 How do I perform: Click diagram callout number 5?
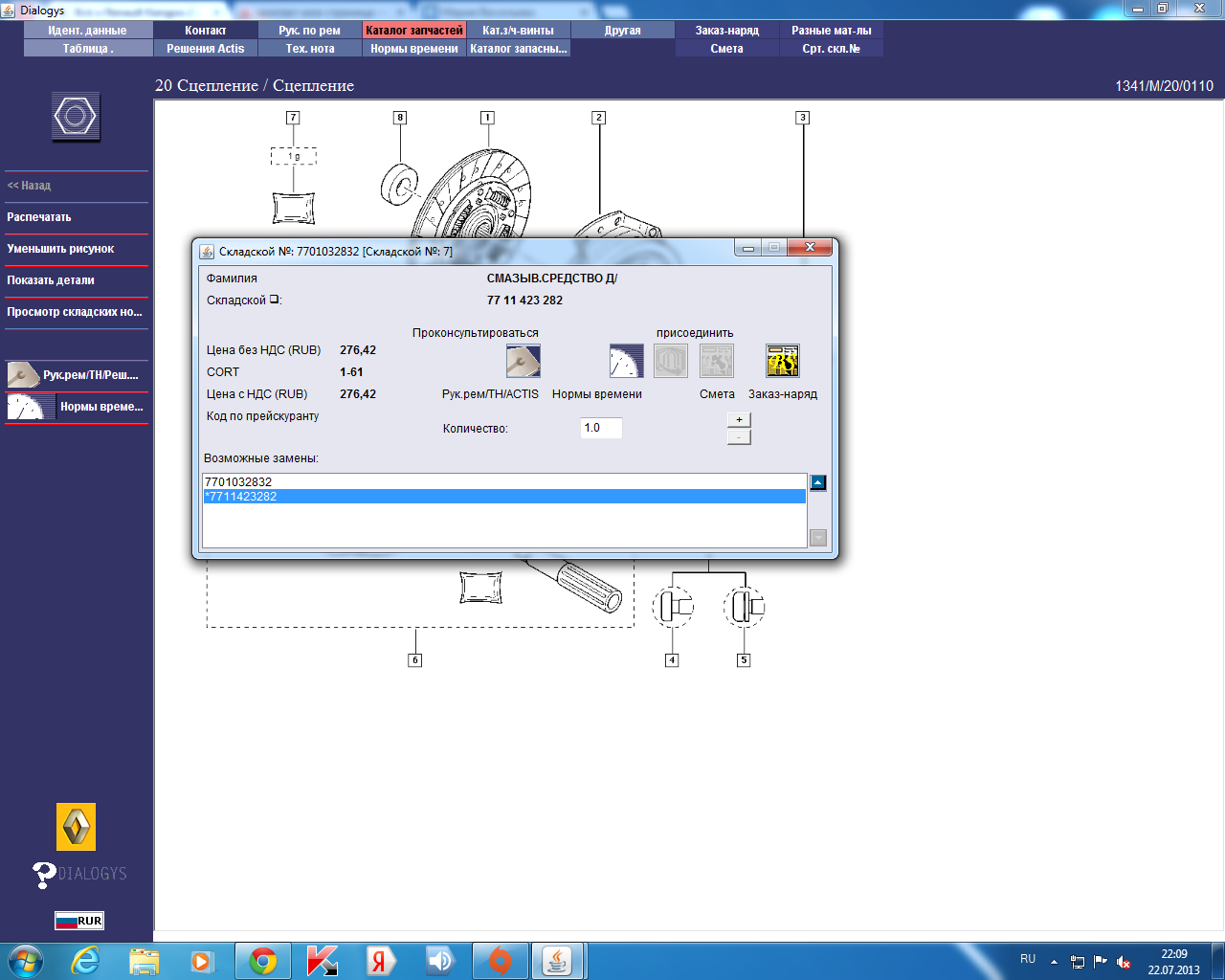(x=744, y=660)
